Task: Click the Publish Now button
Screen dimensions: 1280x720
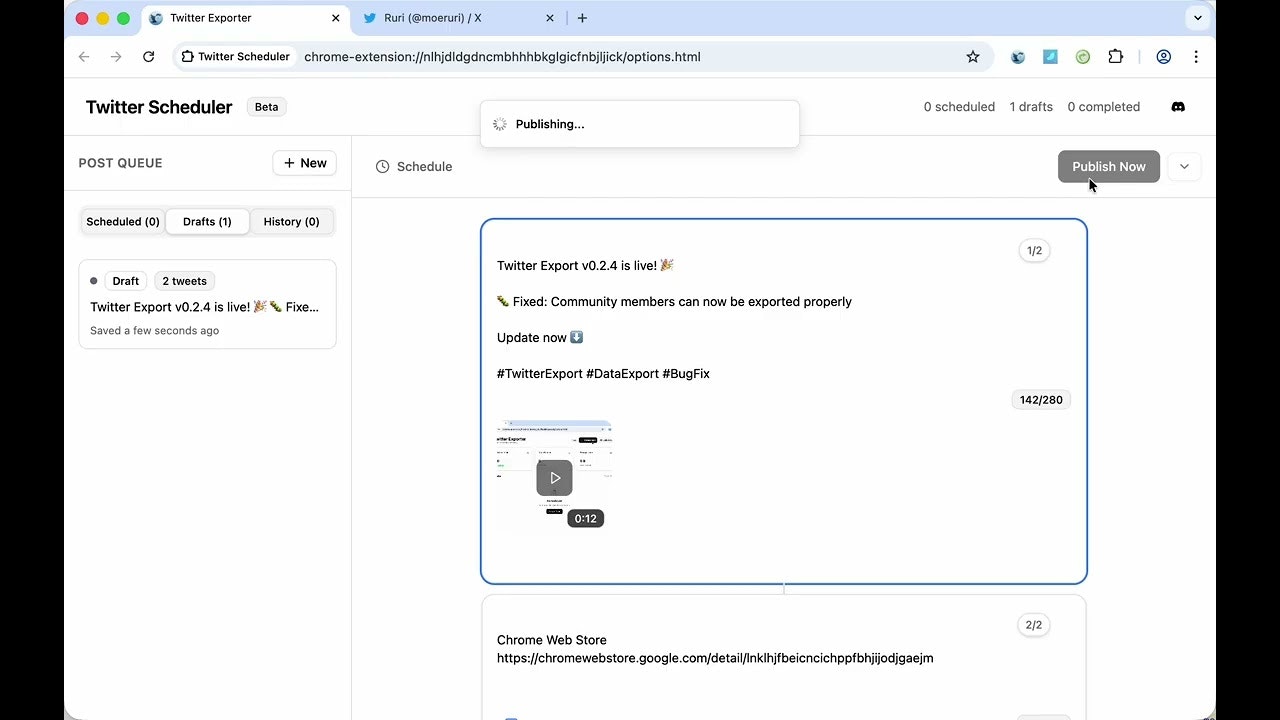Action: 1109,167
